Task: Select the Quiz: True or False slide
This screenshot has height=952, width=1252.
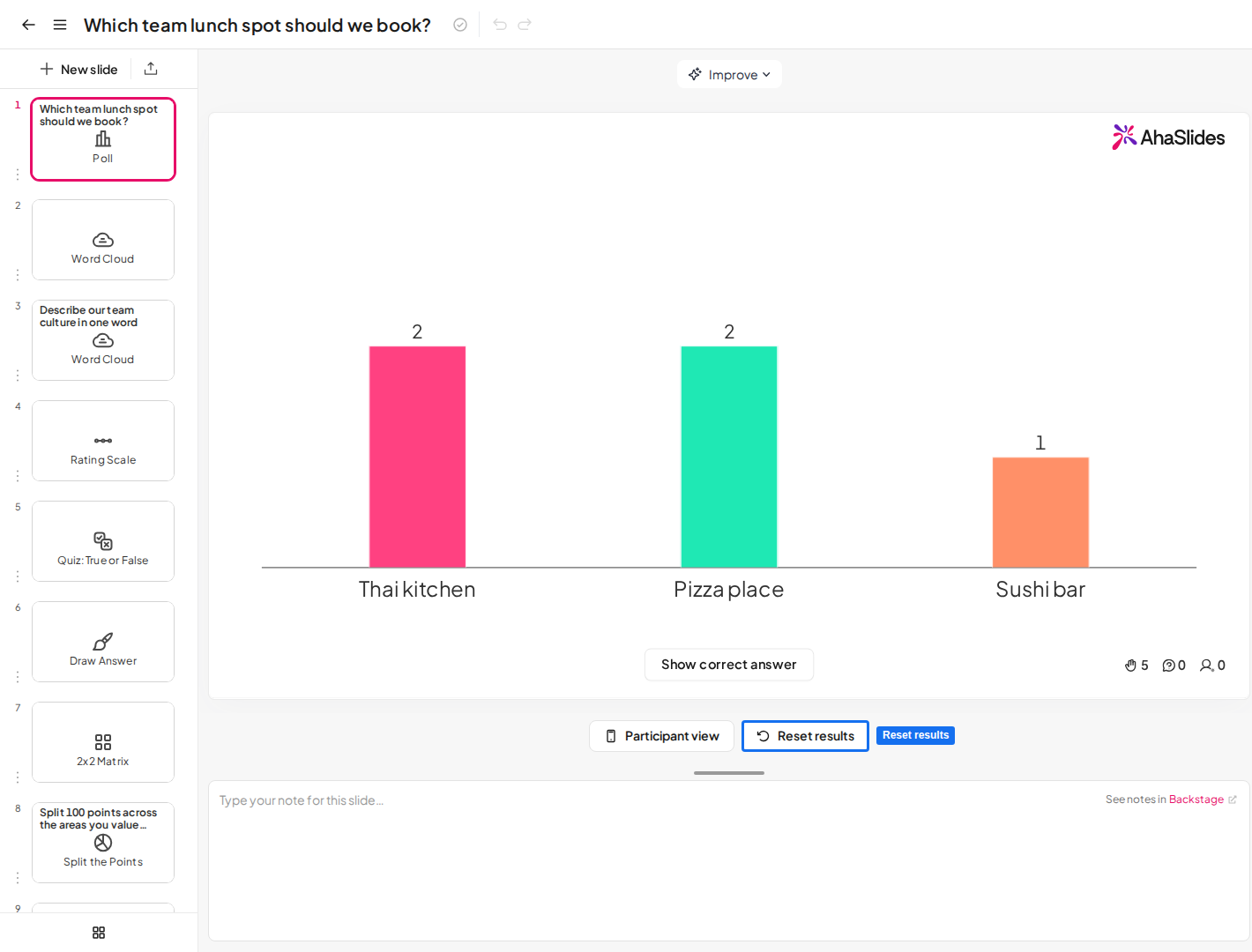Action: point(103,541)
